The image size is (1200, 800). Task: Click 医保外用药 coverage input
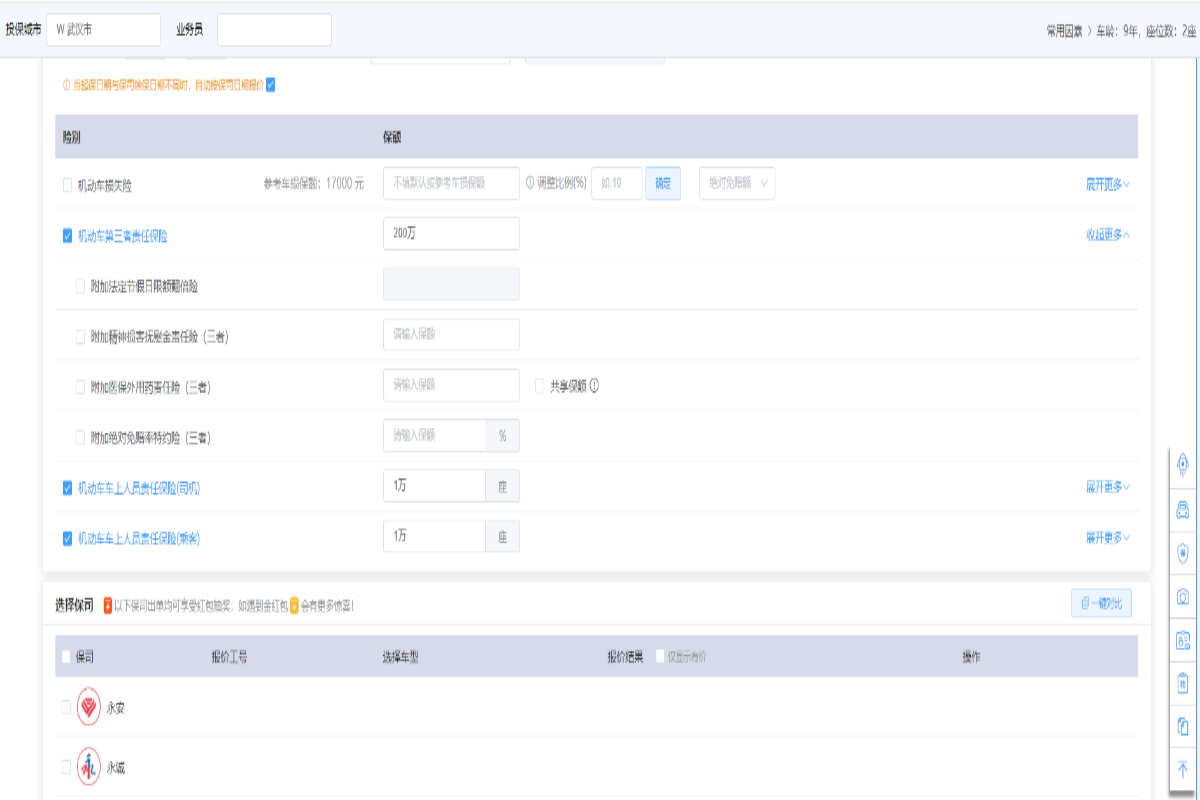451,385
